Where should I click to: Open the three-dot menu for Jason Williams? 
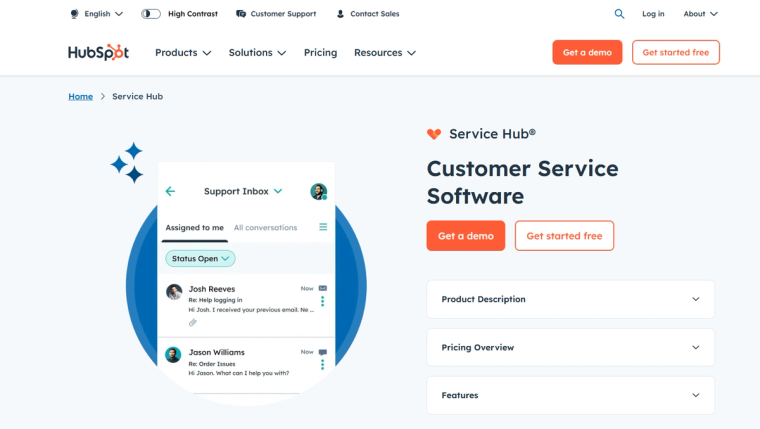tap(322, 365)
